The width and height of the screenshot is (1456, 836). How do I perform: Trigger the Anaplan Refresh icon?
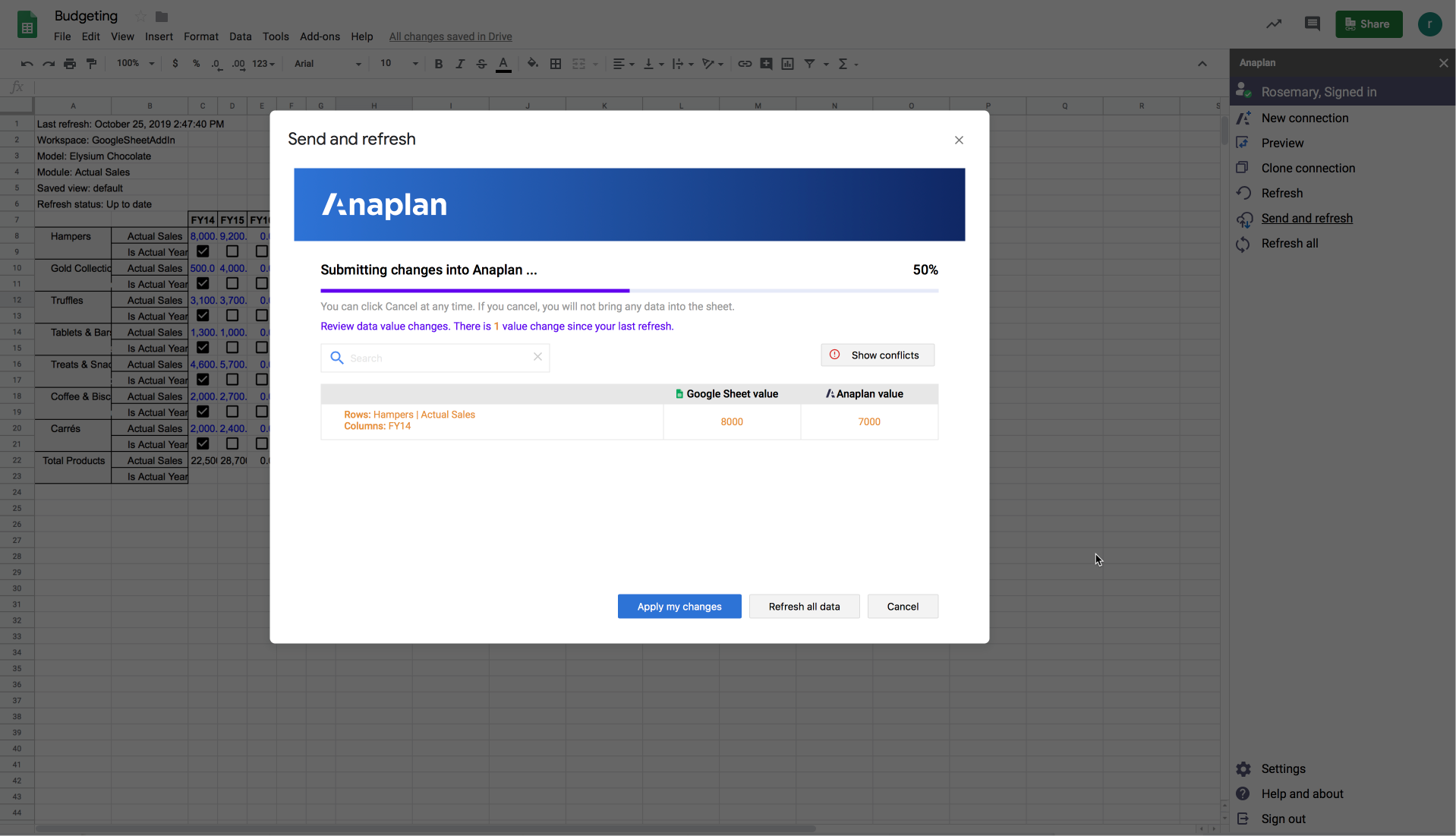[x=1244, y=192]
